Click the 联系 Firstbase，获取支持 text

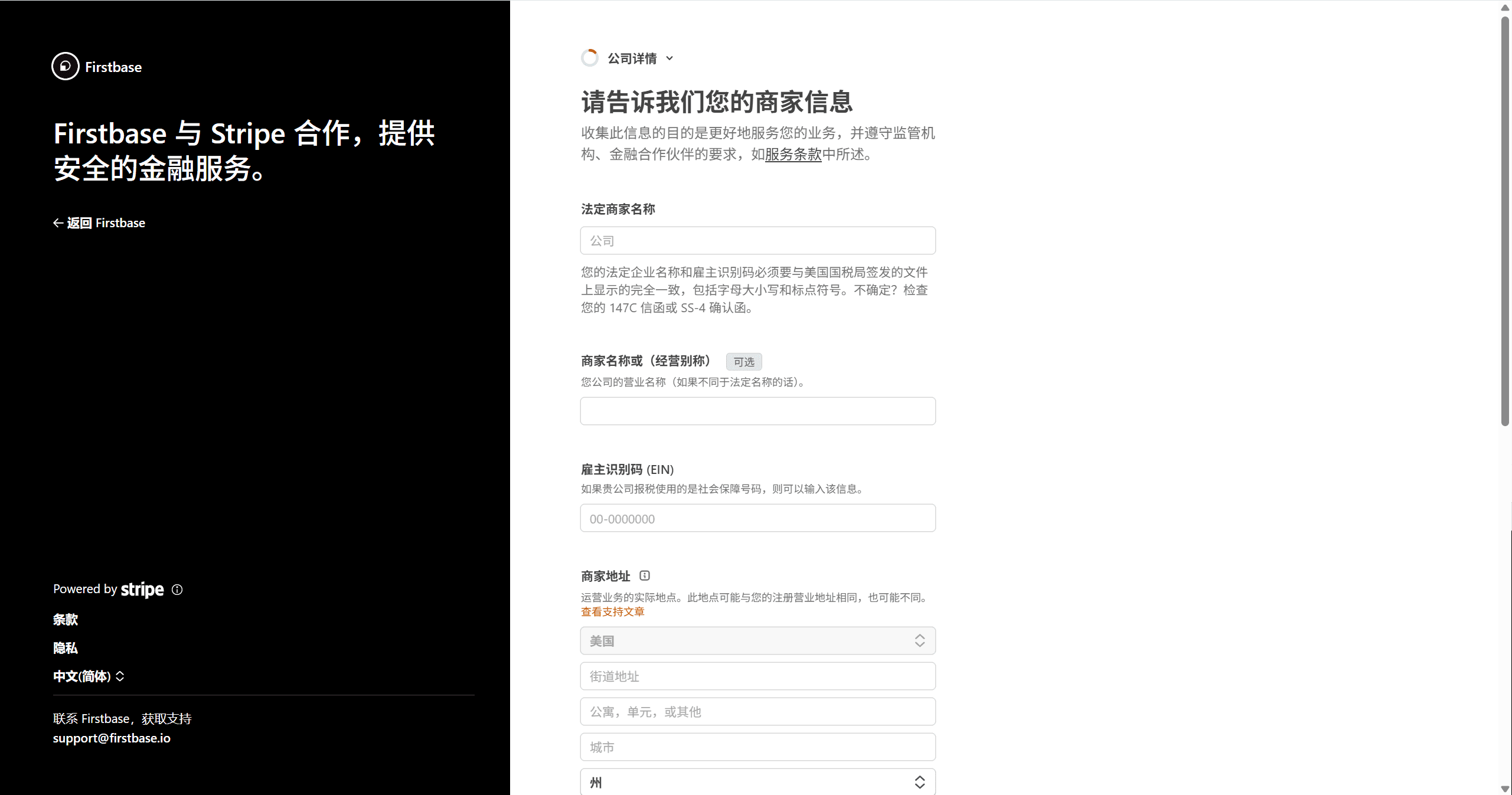(122, 719)
